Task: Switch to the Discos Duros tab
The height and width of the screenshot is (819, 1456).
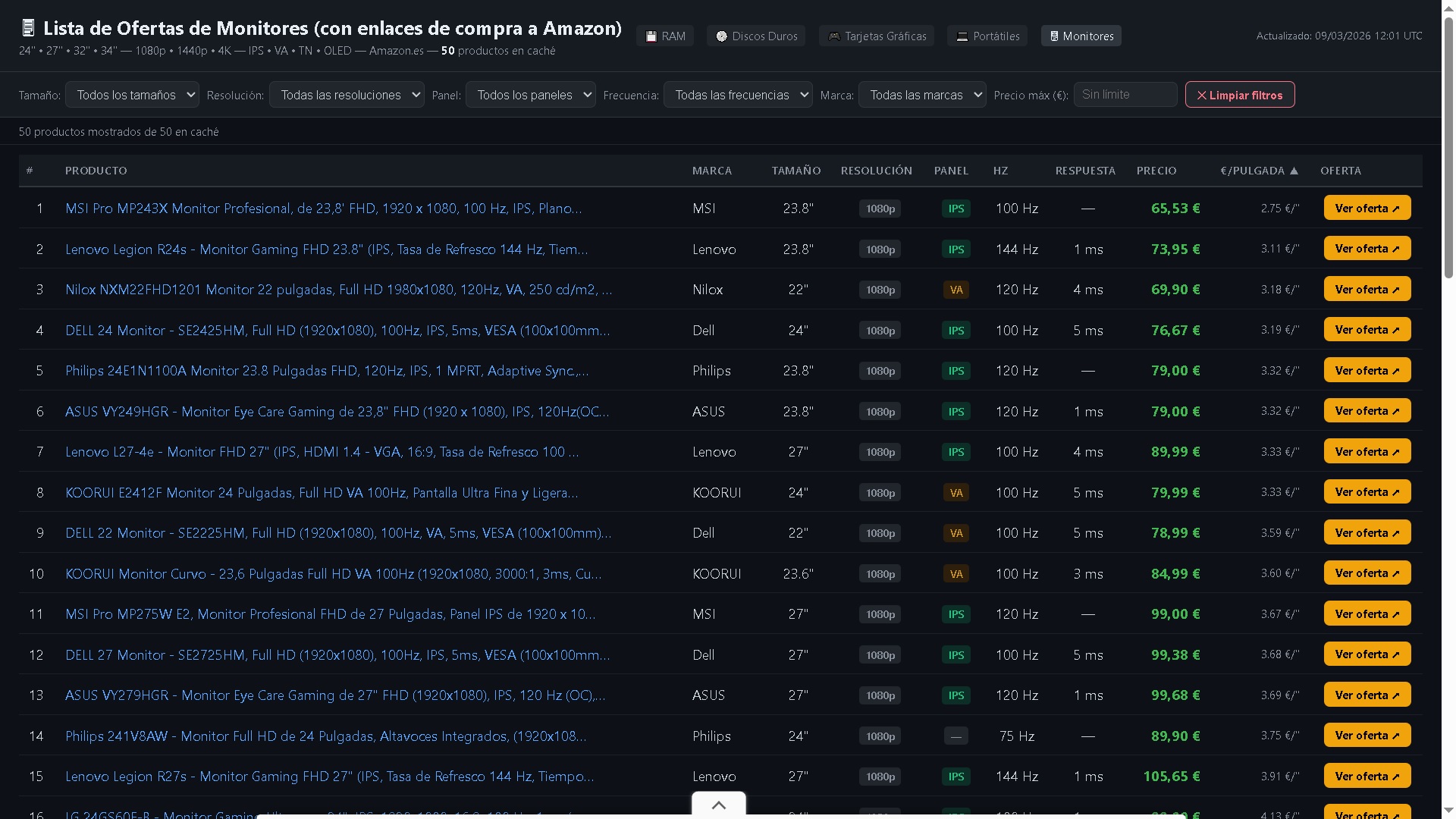Action: pos(756,36)
